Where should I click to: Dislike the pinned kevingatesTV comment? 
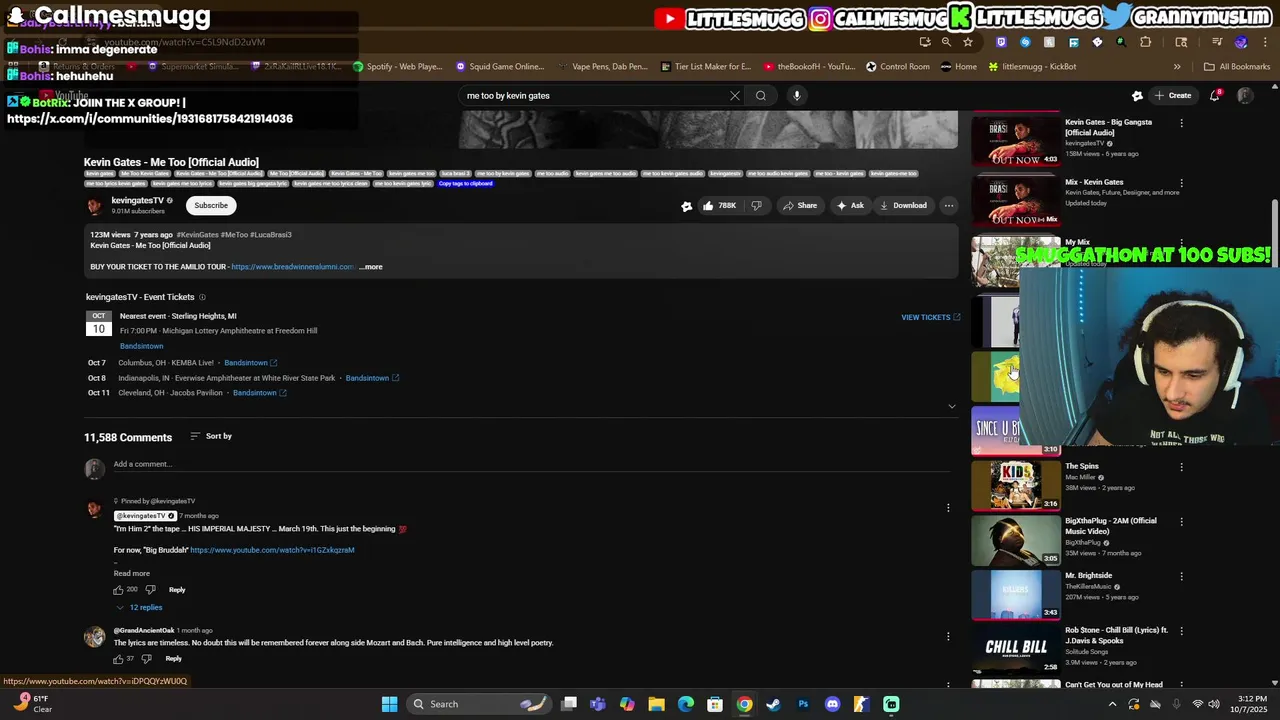pos(151,590)
